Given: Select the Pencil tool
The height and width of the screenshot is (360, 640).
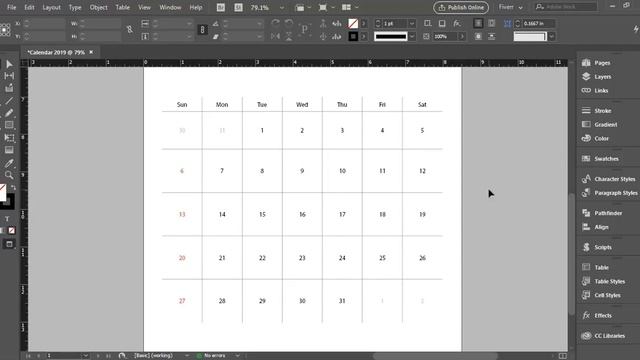Looking at the screenshot, I should (x=9, y=113).
